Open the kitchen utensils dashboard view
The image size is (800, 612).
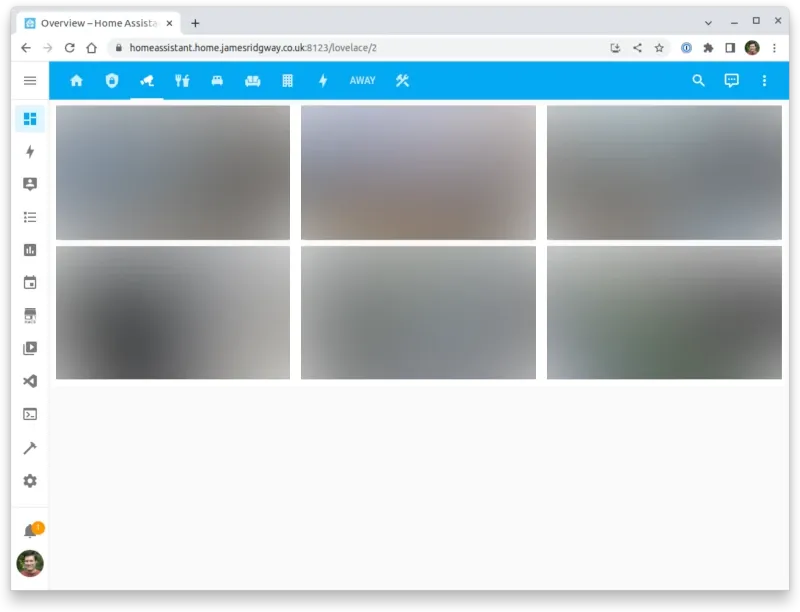182,81
